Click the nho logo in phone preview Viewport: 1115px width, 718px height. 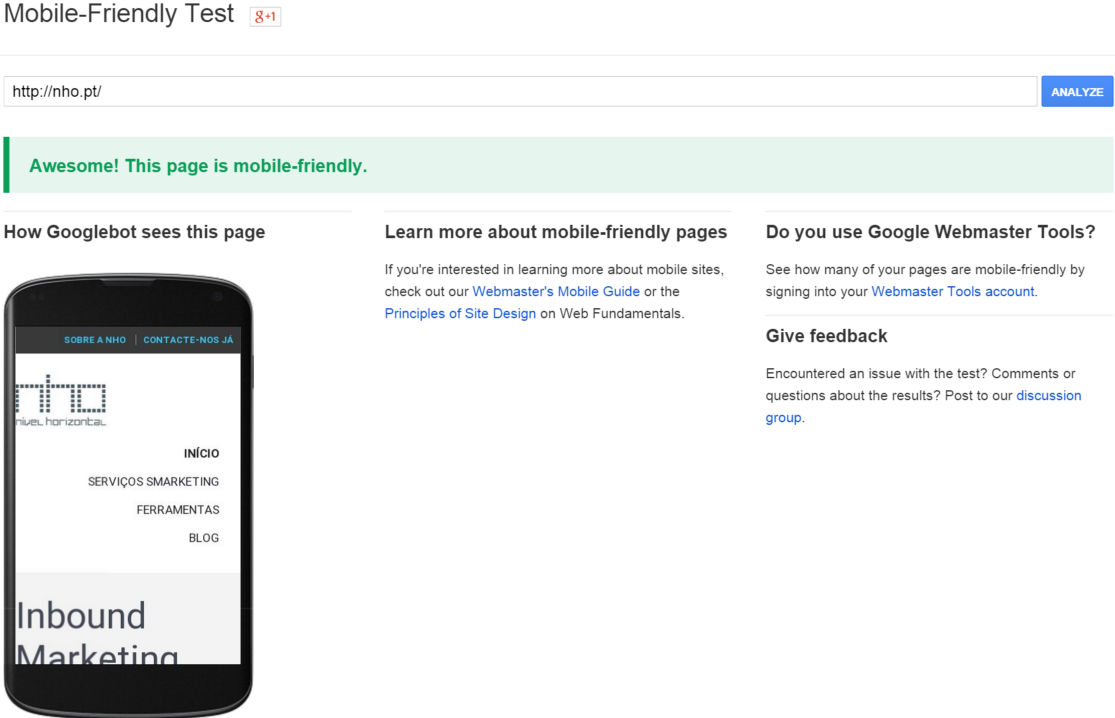61,400
